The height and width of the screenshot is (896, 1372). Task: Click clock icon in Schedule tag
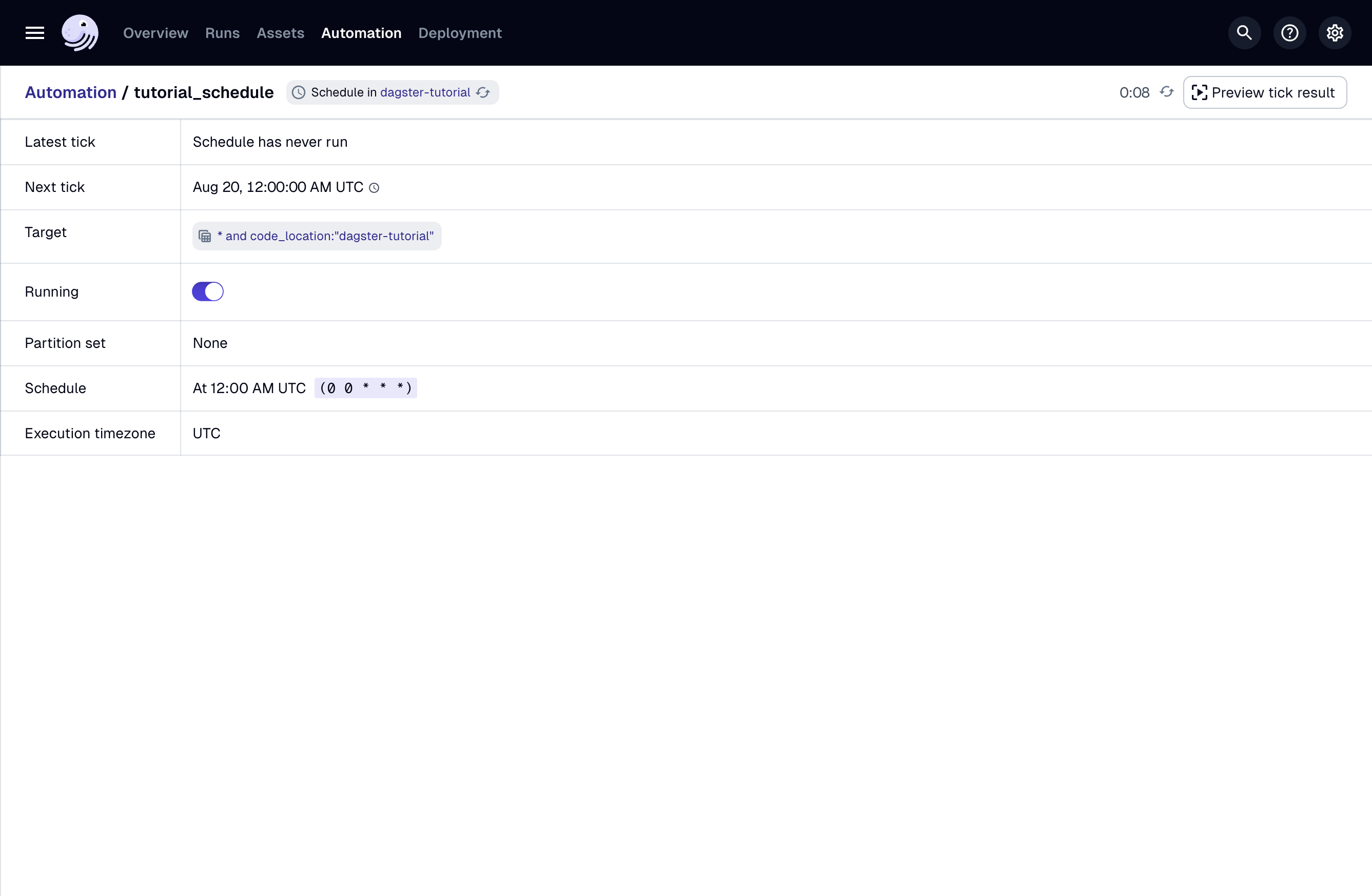[299, 92]
